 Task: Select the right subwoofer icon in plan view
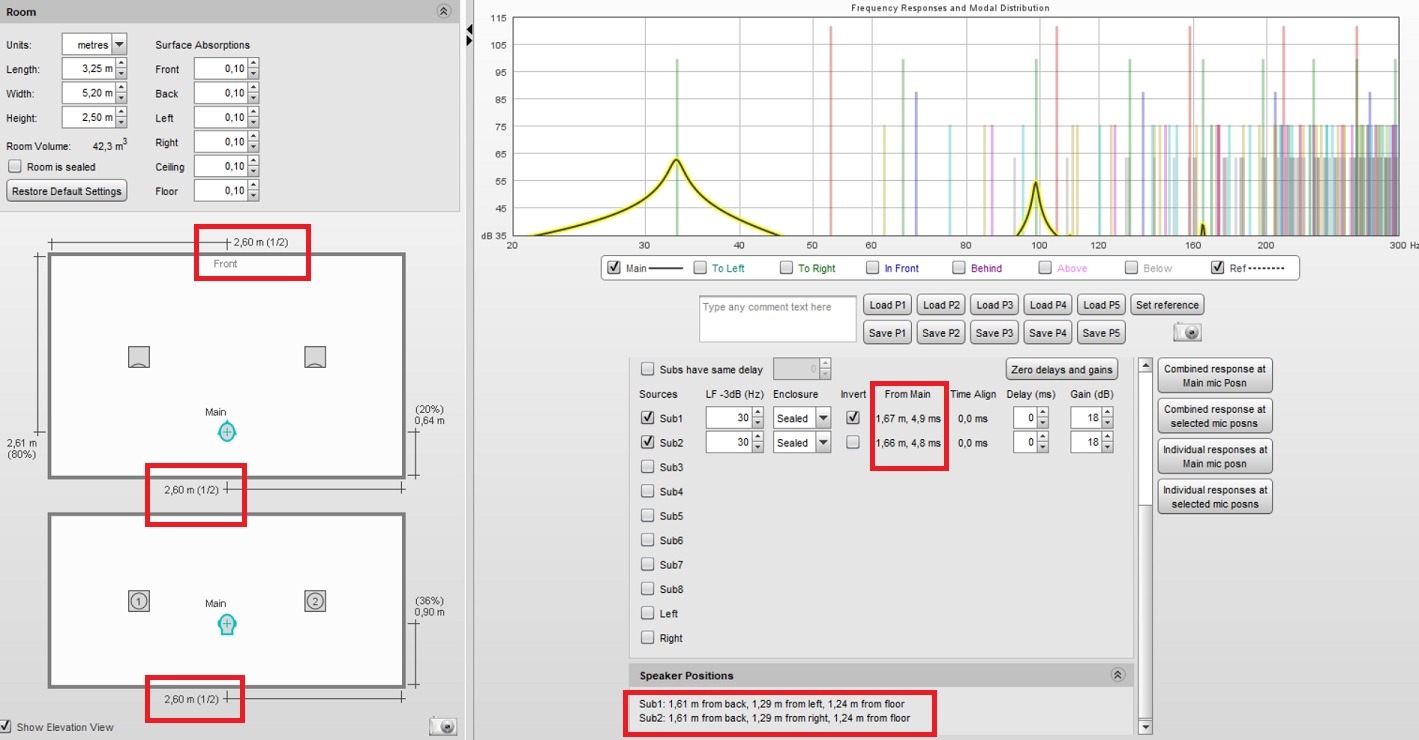(315, 357)
